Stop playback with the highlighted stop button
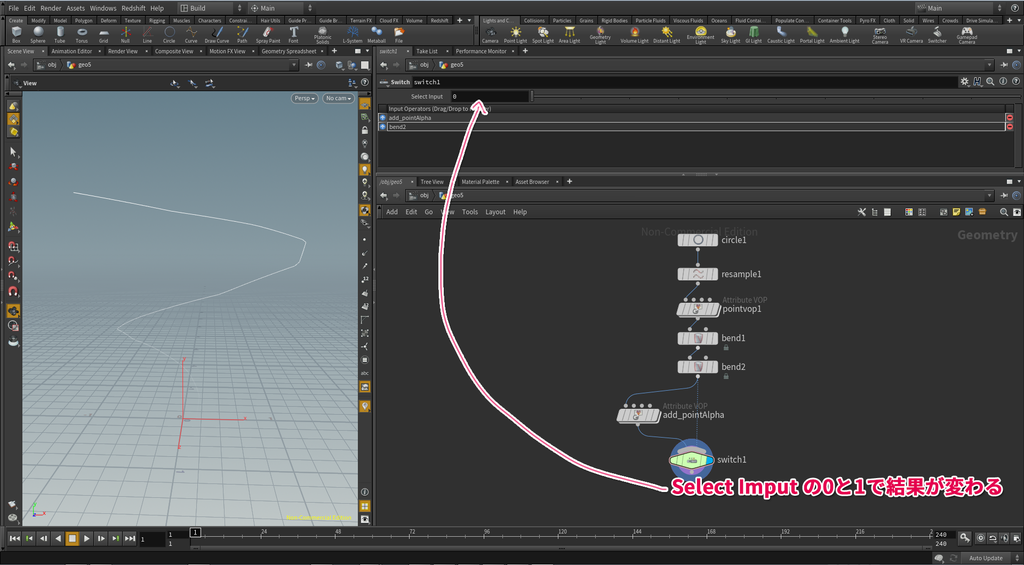The width and height of the screenshot is (1024, 565). [72, 538]
